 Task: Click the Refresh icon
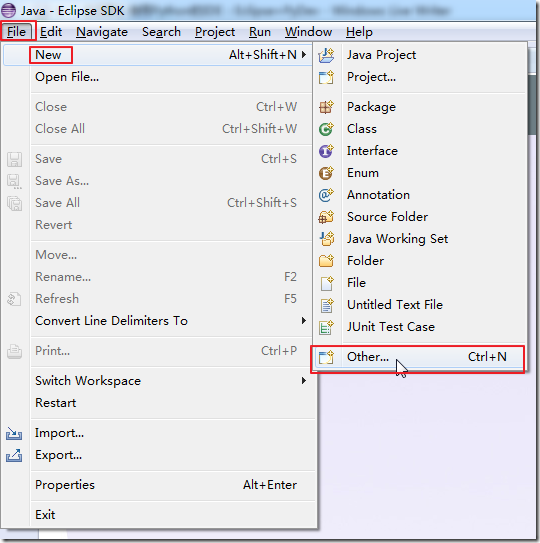(x=14, y=299)
